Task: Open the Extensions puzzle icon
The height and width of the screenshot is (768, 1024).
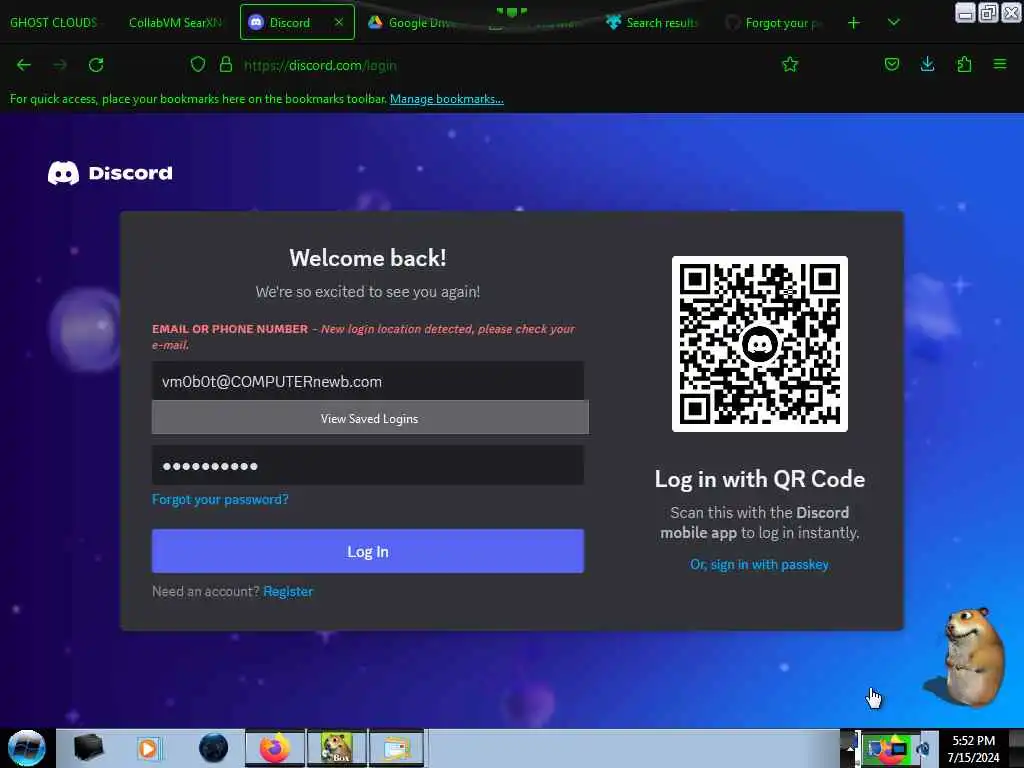Action: [x=964, y=65]
